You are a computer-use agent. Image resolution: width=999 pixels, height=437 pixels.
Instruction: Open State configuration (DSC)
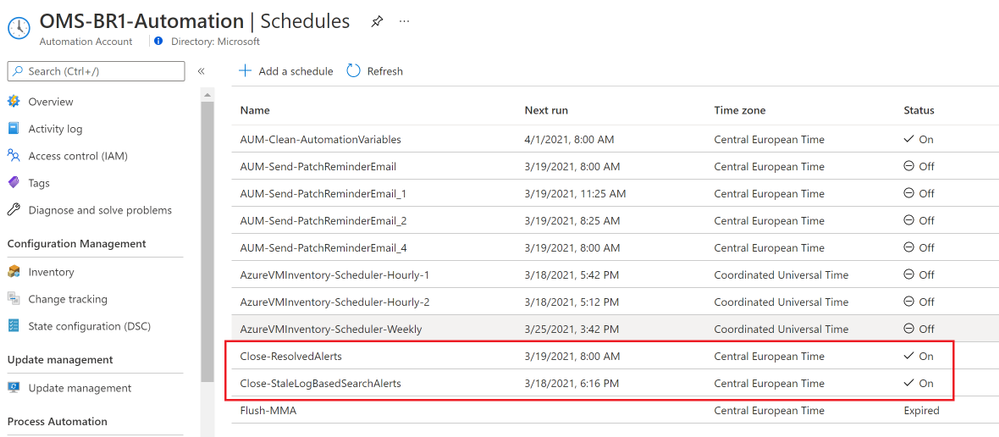tap(89, 326)
